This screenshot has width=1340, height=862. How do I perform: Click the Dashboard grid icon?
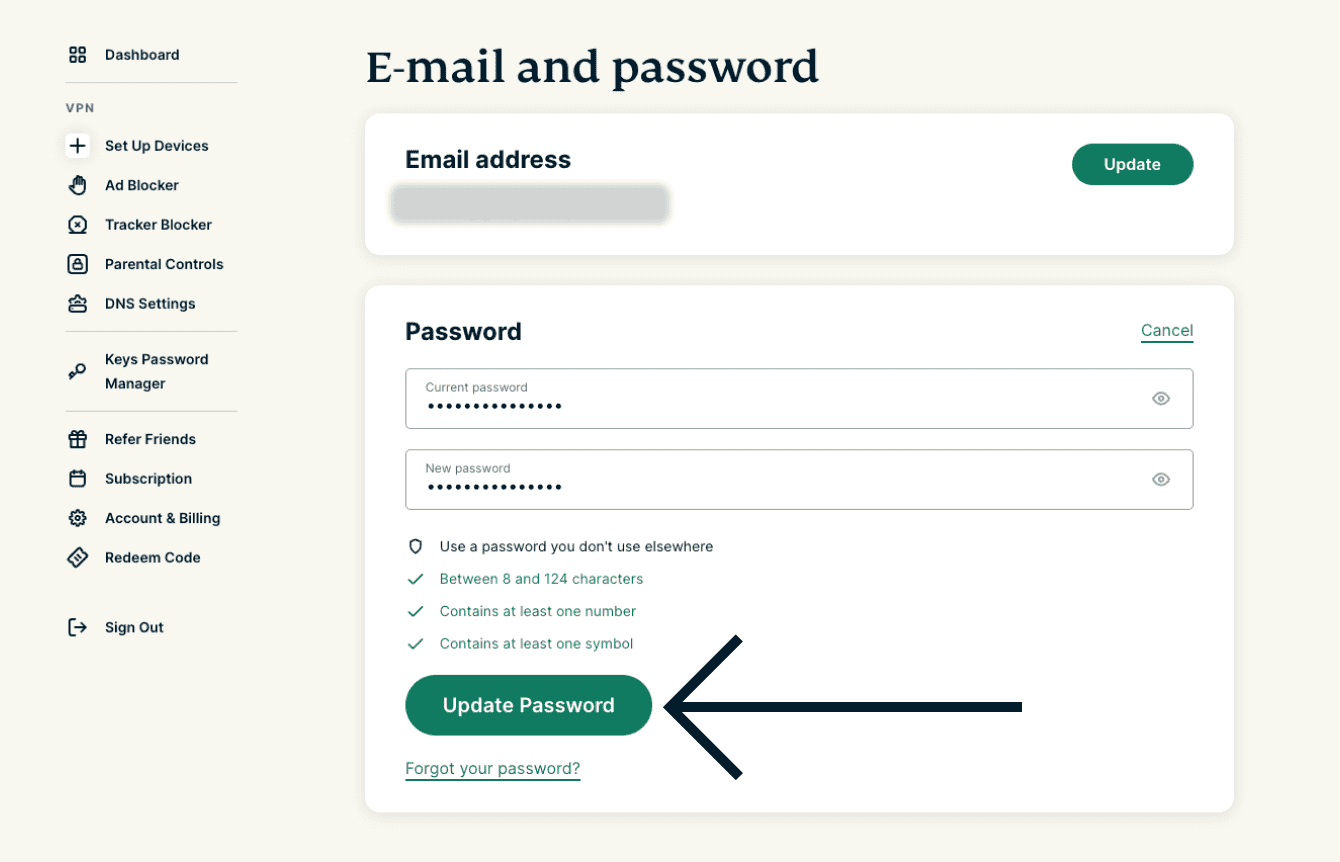[x=77, y=55]
